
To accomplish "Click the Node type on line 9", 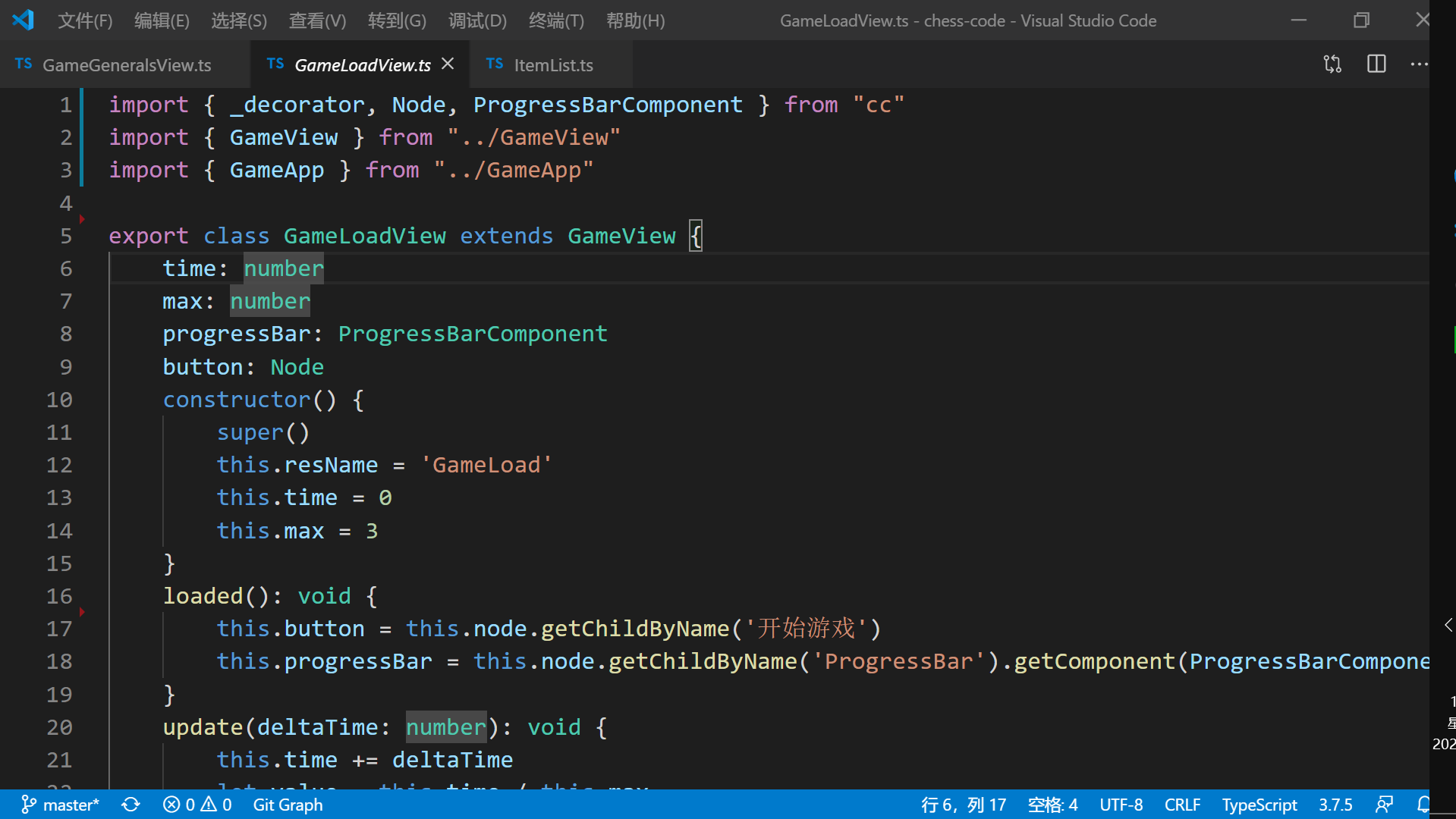I will (x=297, y=367).
